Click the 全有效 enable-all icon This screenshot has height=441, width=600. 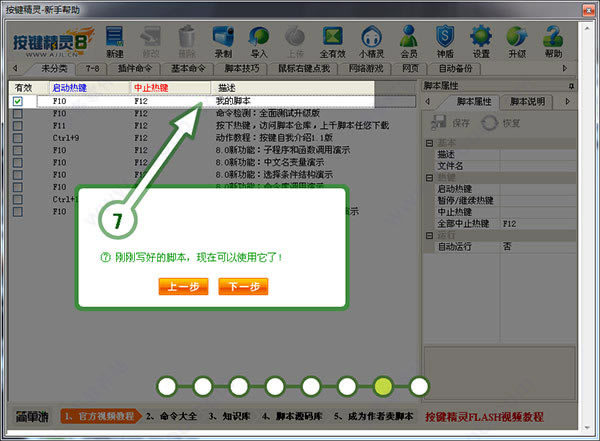[332, 41]
